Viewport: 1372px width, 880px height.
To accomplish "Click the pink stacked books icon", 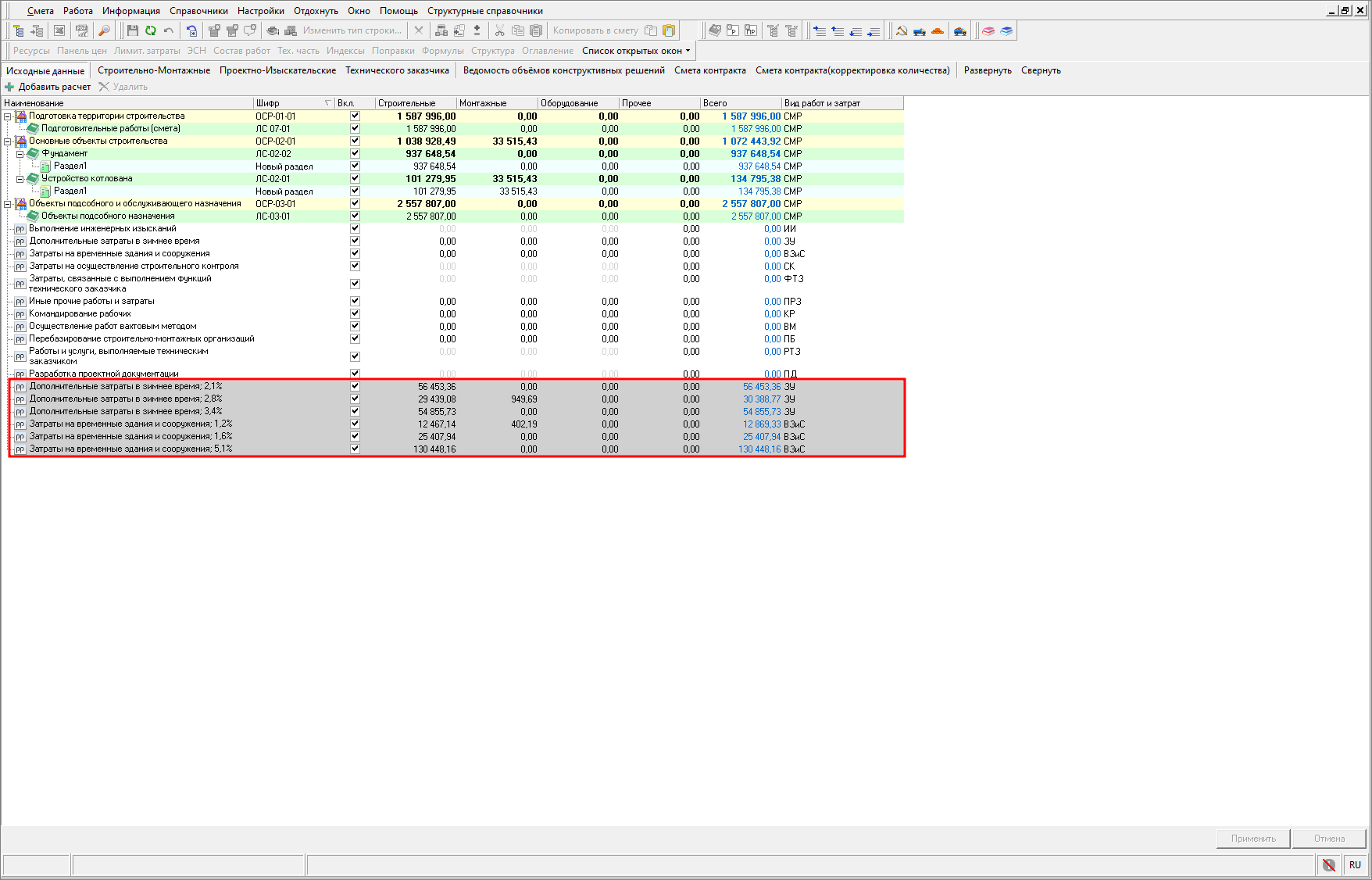I will 988,30.
